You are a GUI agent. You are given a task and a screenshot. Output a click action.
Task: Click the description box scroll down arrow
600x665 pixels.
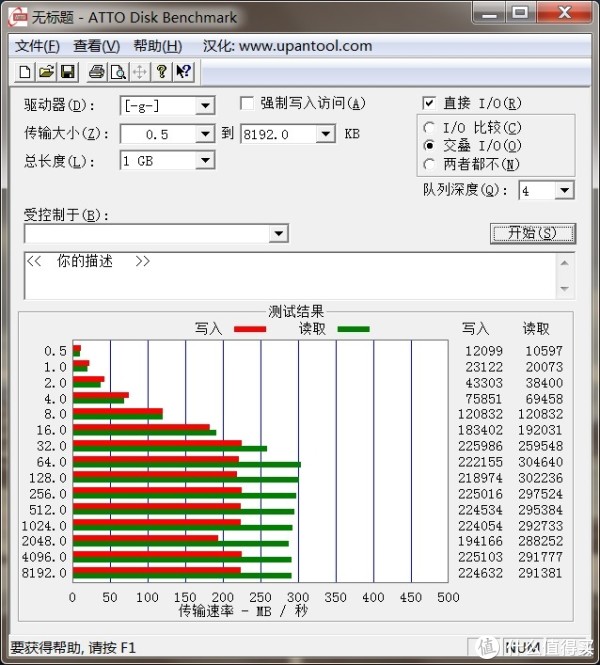click(564, 288)
